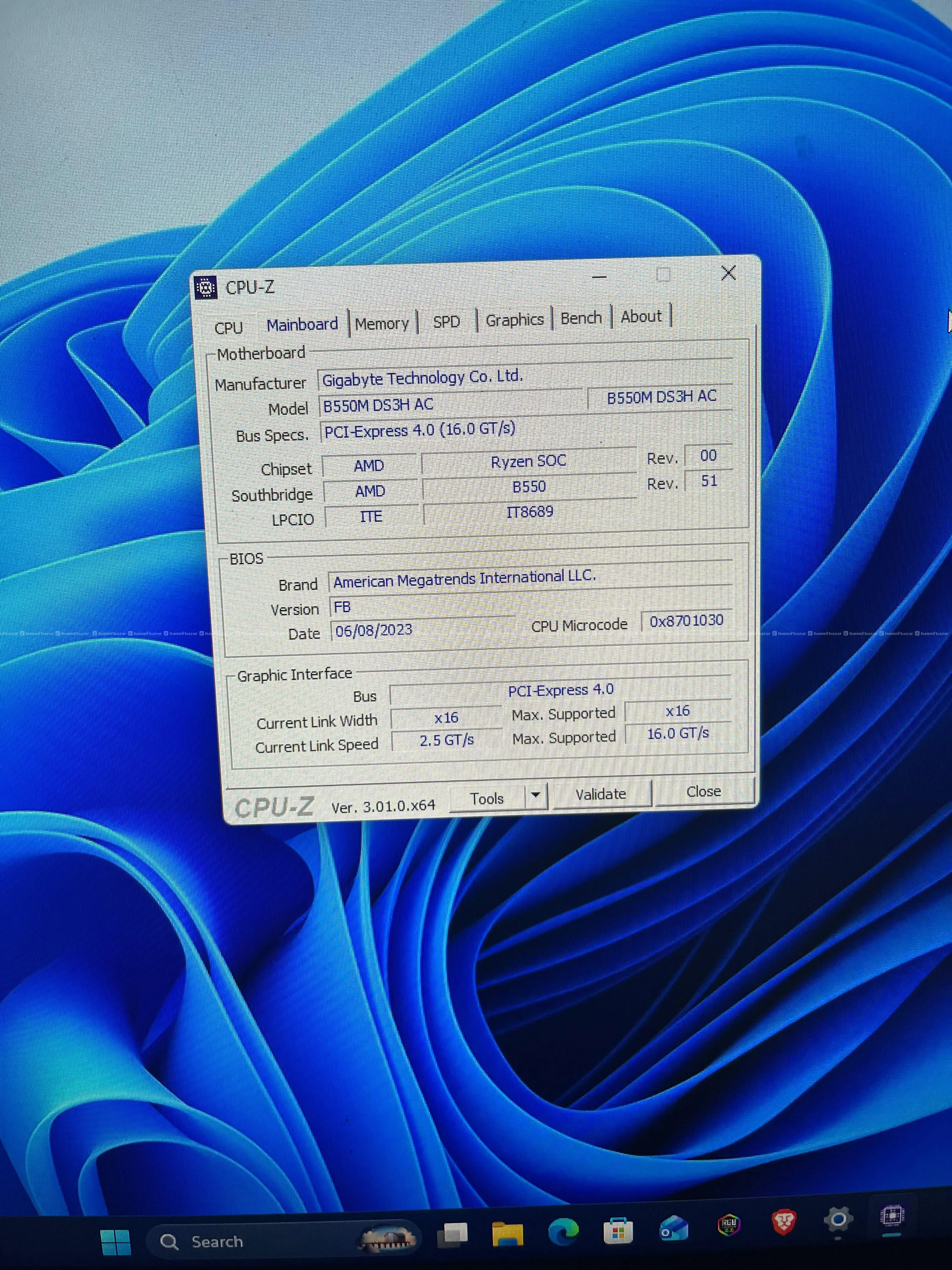Click the Max. Supported 16.0 GT/s value

click(678, 733)
